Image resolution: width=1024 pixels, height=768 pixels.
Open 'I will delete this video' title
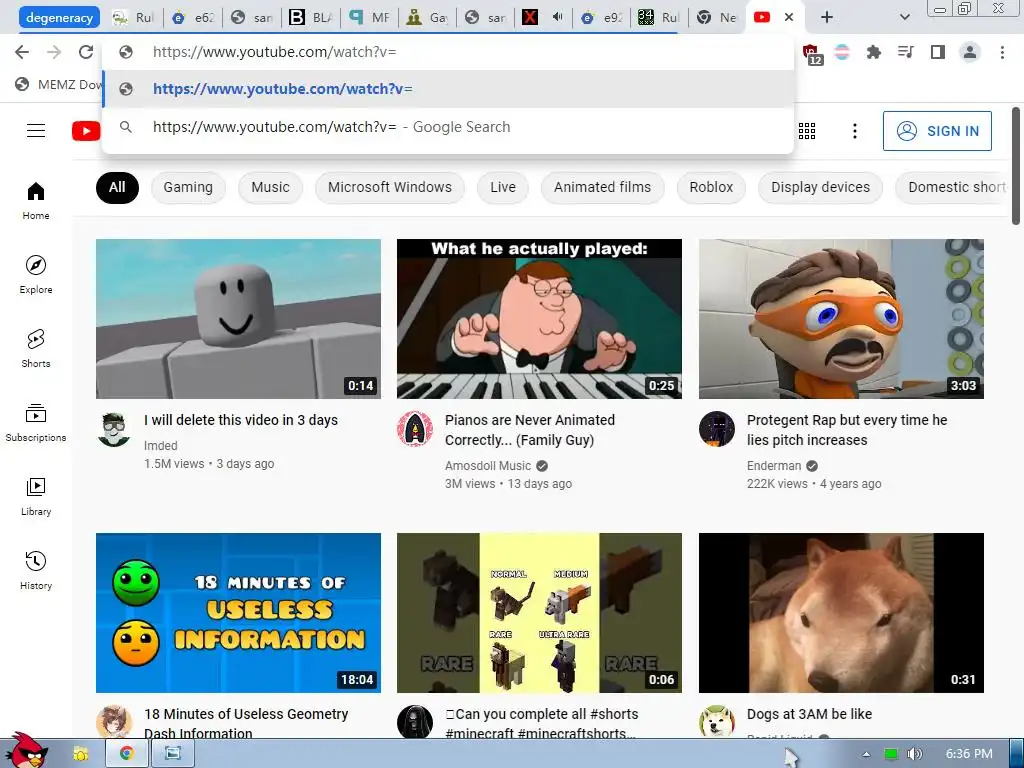[241, 420]
